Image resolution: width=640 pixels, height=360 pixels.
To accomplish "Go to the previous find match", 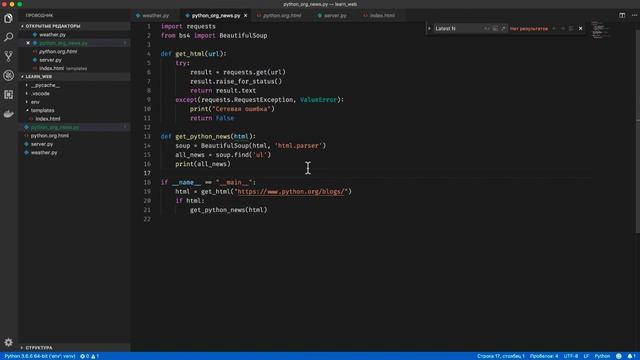I will [x=554, y=29].
